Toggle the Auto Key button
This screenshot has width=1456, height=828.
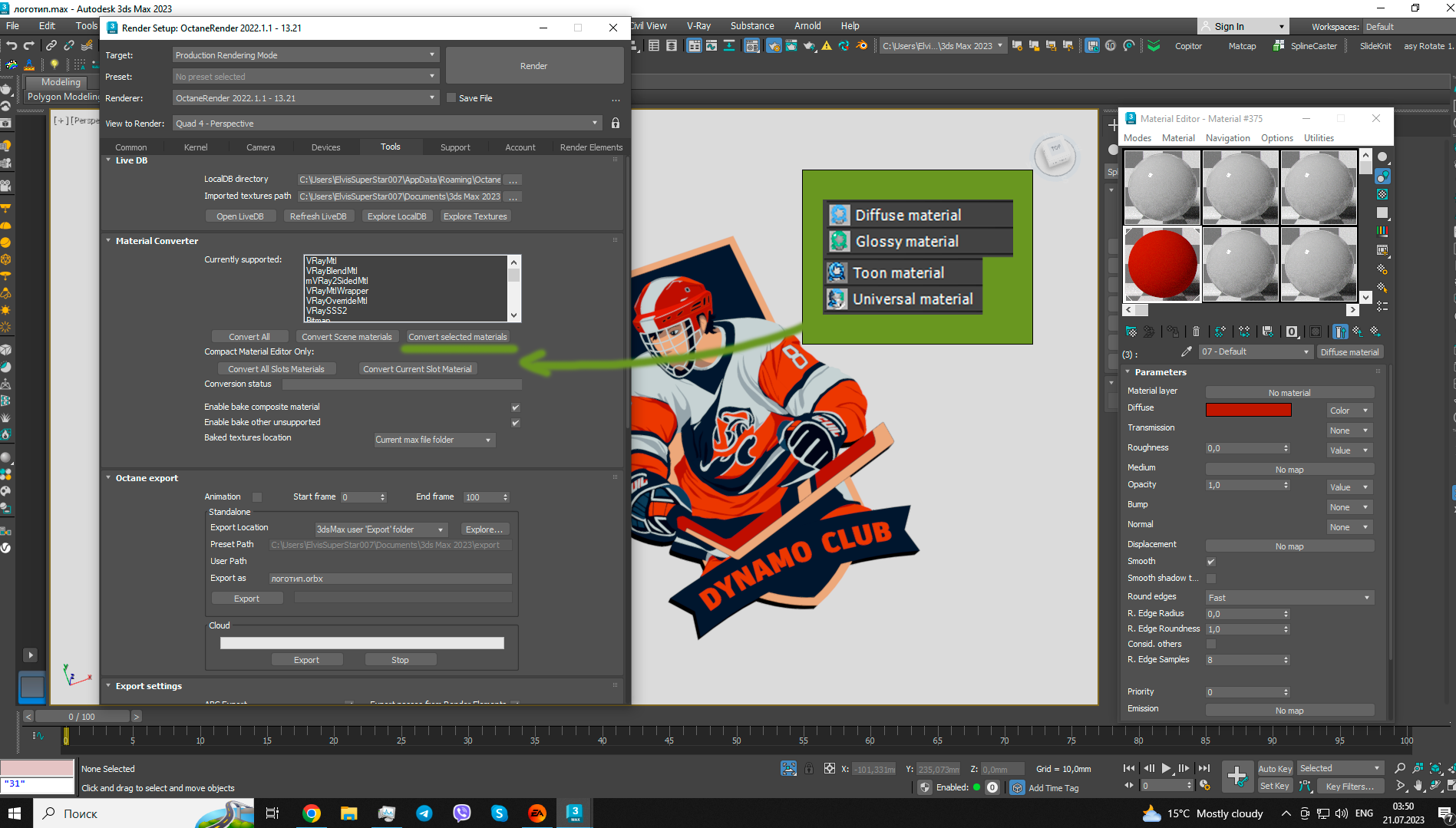[1275, 768]
